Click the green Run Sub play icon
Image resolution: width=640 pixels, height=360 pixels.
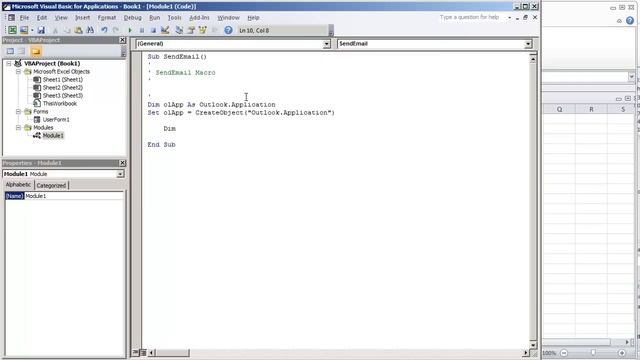130,30
